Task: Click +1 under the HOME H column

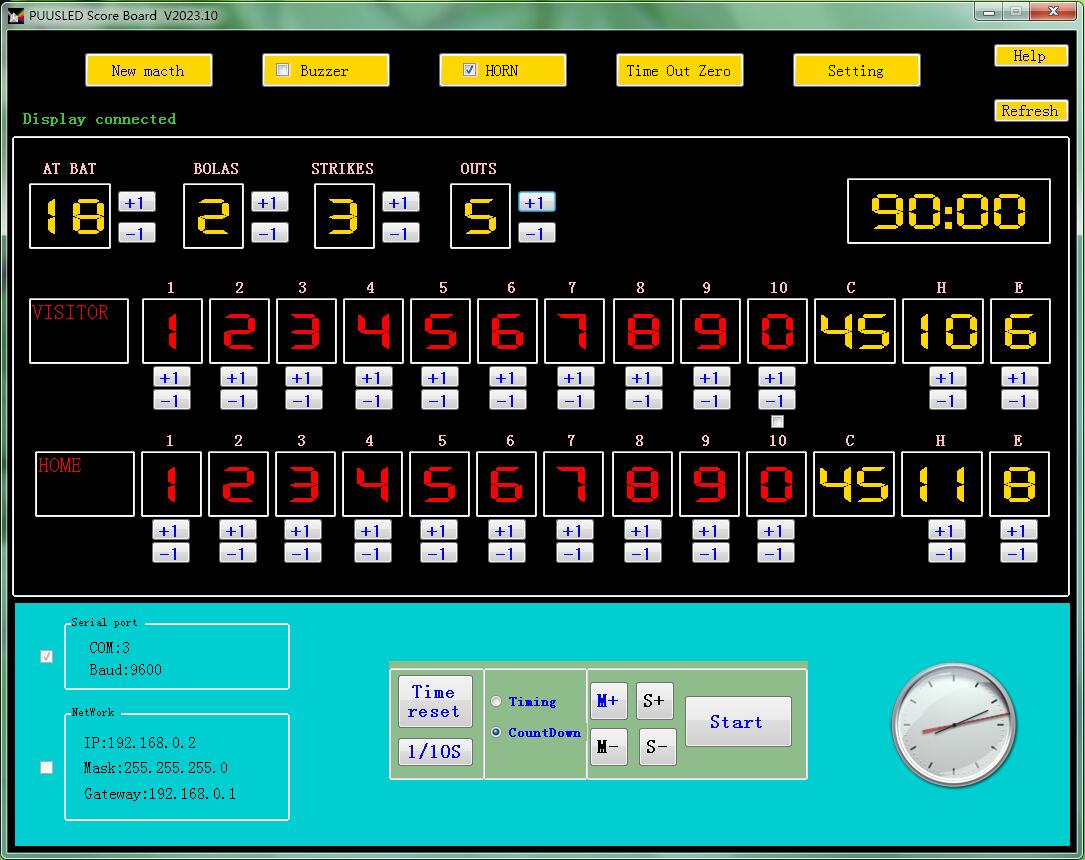Action: (x=947, y=530)
